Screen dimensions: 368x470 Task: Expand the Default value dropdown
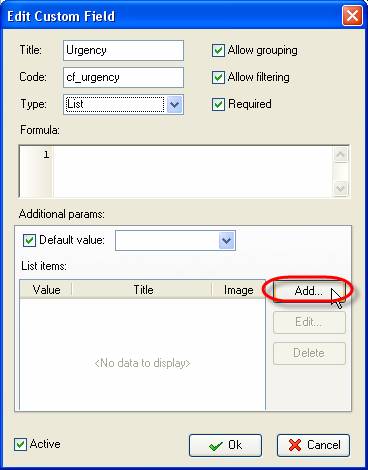tap(227, 240)
